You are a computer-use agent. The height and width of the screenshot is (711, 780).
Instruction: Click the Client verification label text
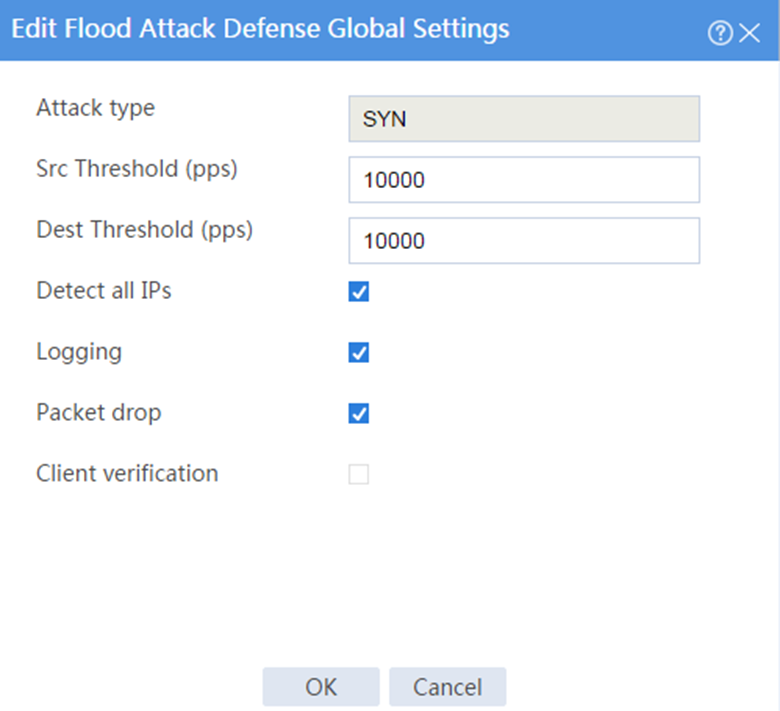pyautogui.click(x=127, y=473)
